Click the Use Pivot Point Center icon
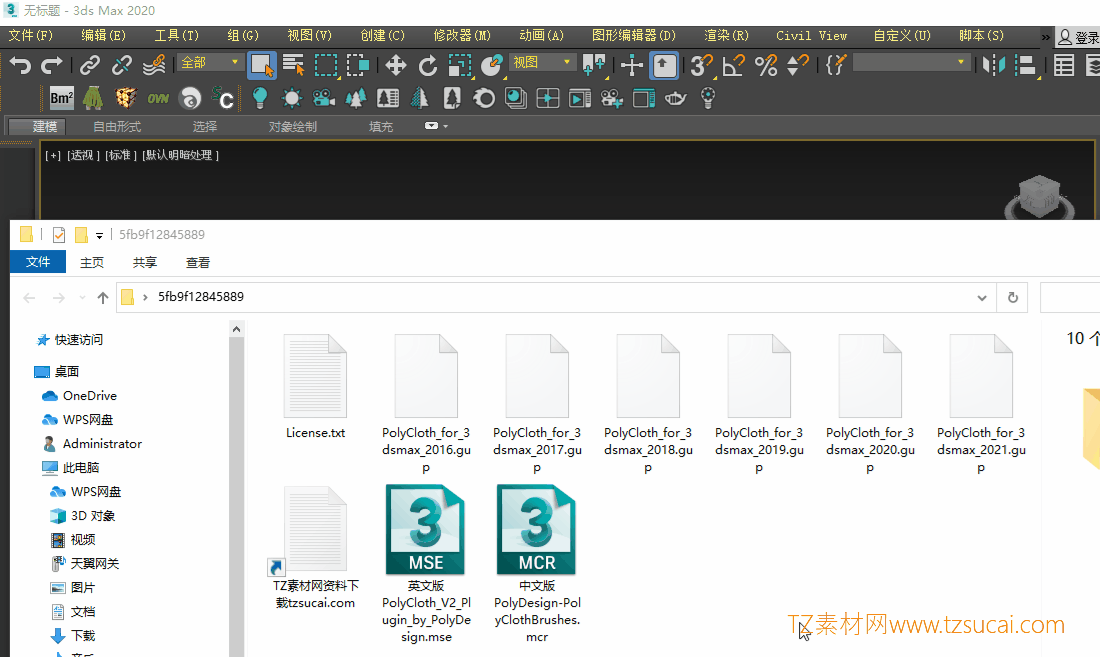 (x=593, y=65)
